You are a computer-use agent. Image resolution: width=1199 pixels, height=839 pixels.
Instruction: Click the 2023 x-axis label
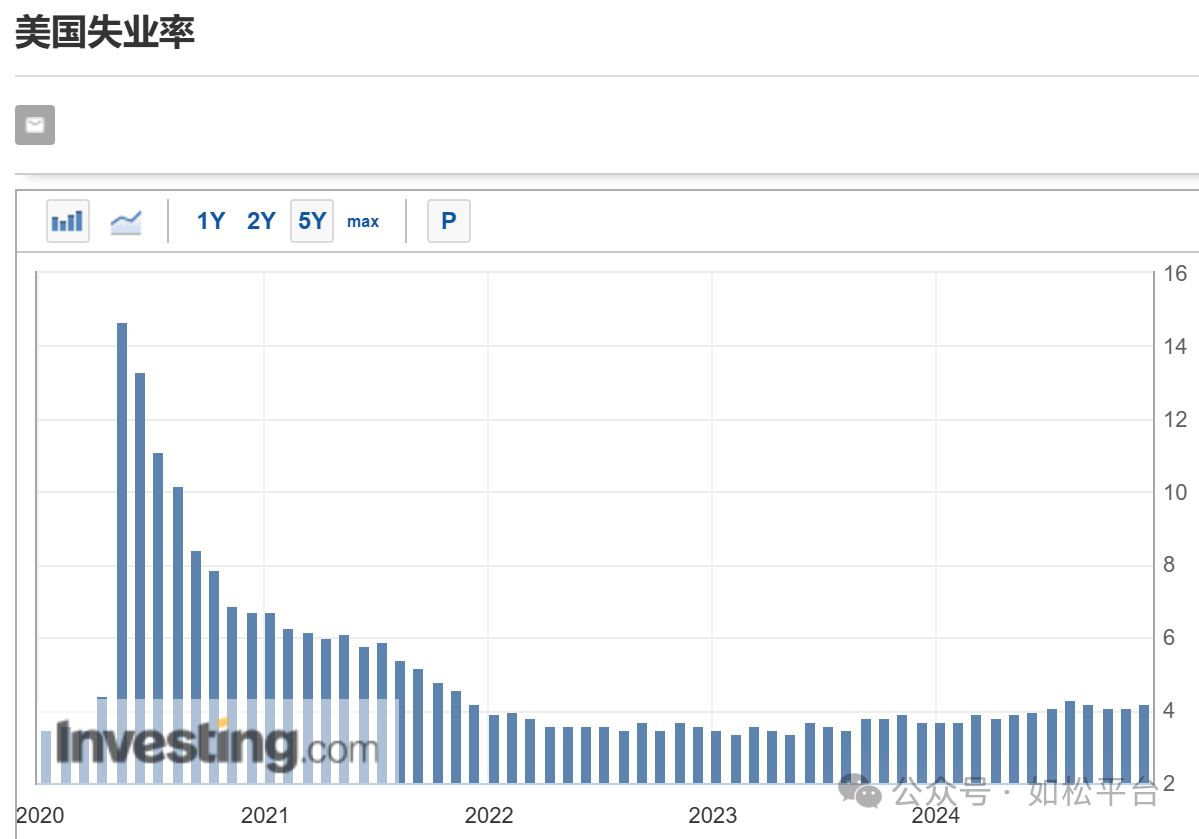click(x=712, y=815)
